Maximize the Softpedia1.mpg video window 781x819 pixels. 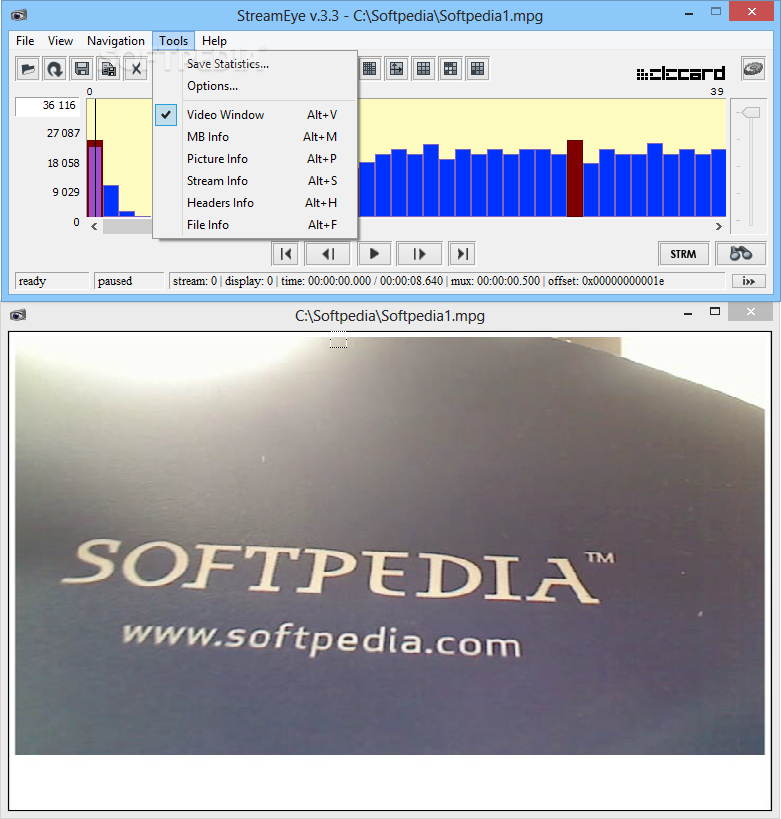[715, 311]
